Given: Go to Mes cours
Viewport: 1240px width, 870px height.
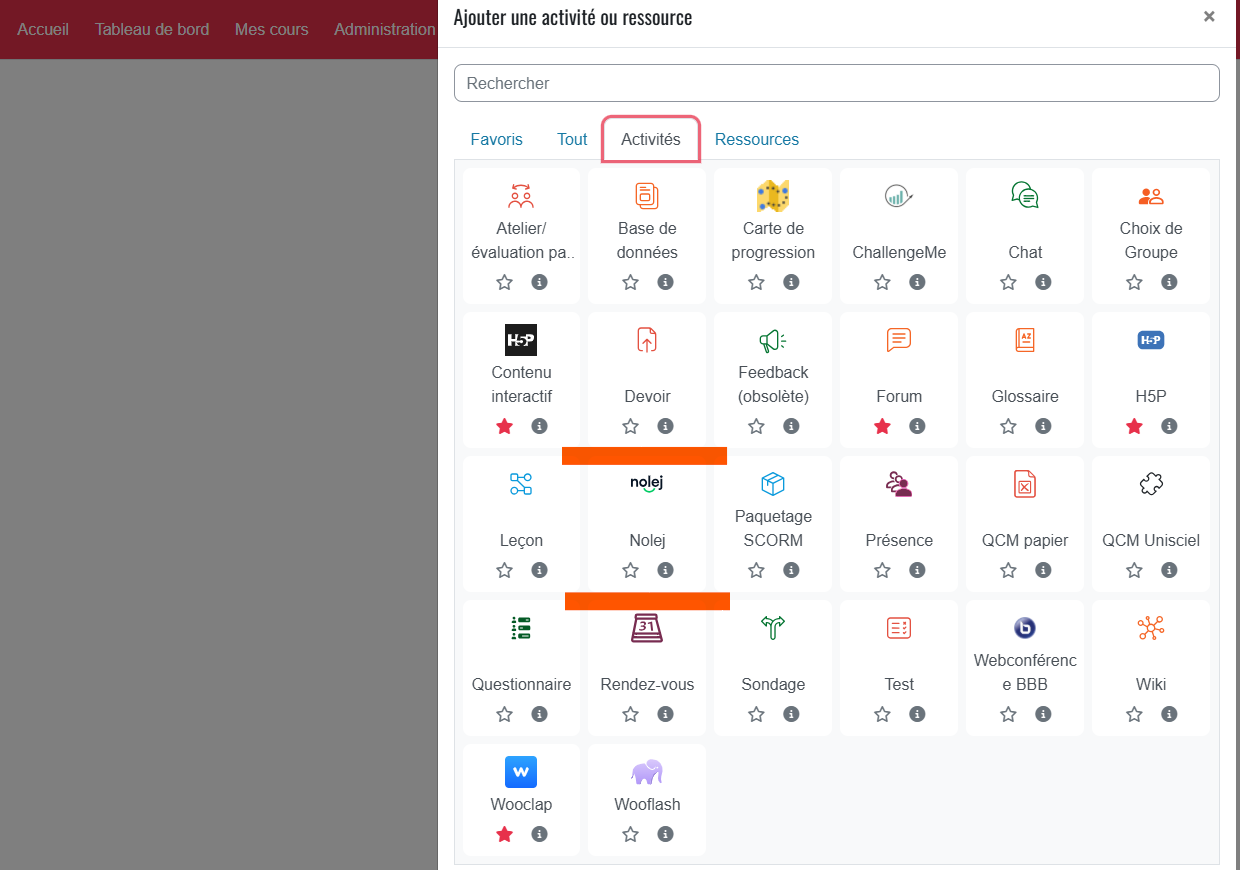Looking at the screenshot, I should pyautogui.click(x=272, y=29).
